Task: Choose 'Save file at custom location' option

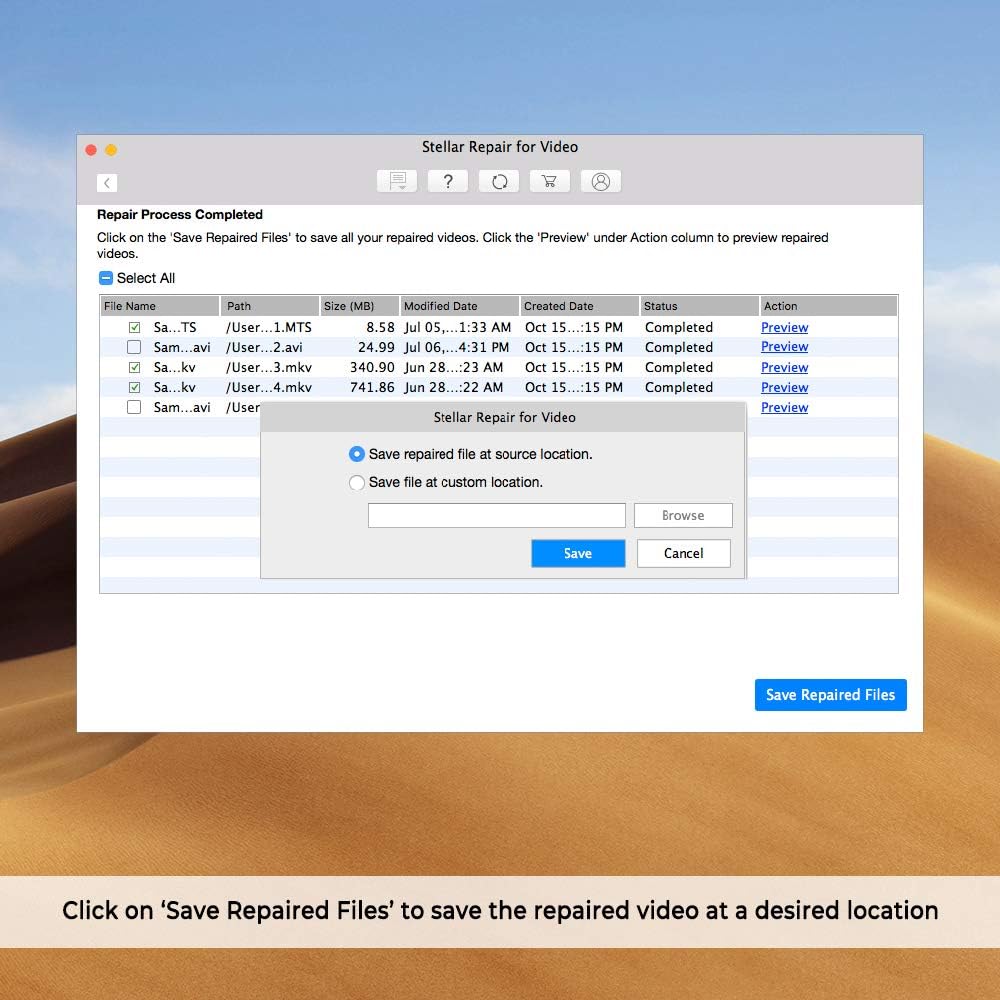Action: [357, 482]
